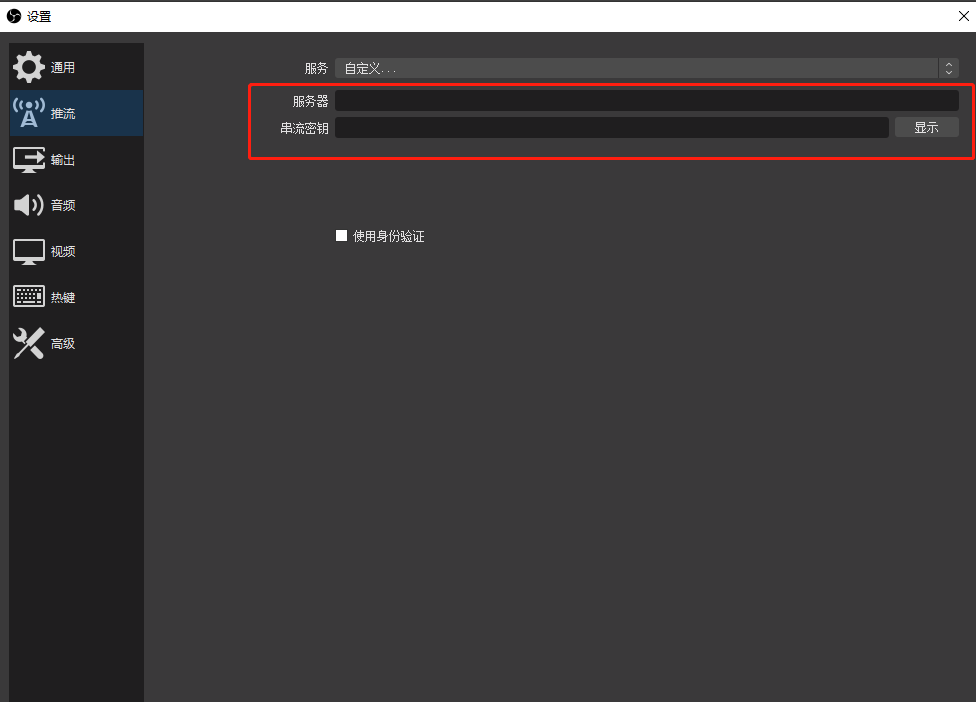Toggle authentication option on

[341, 235]
